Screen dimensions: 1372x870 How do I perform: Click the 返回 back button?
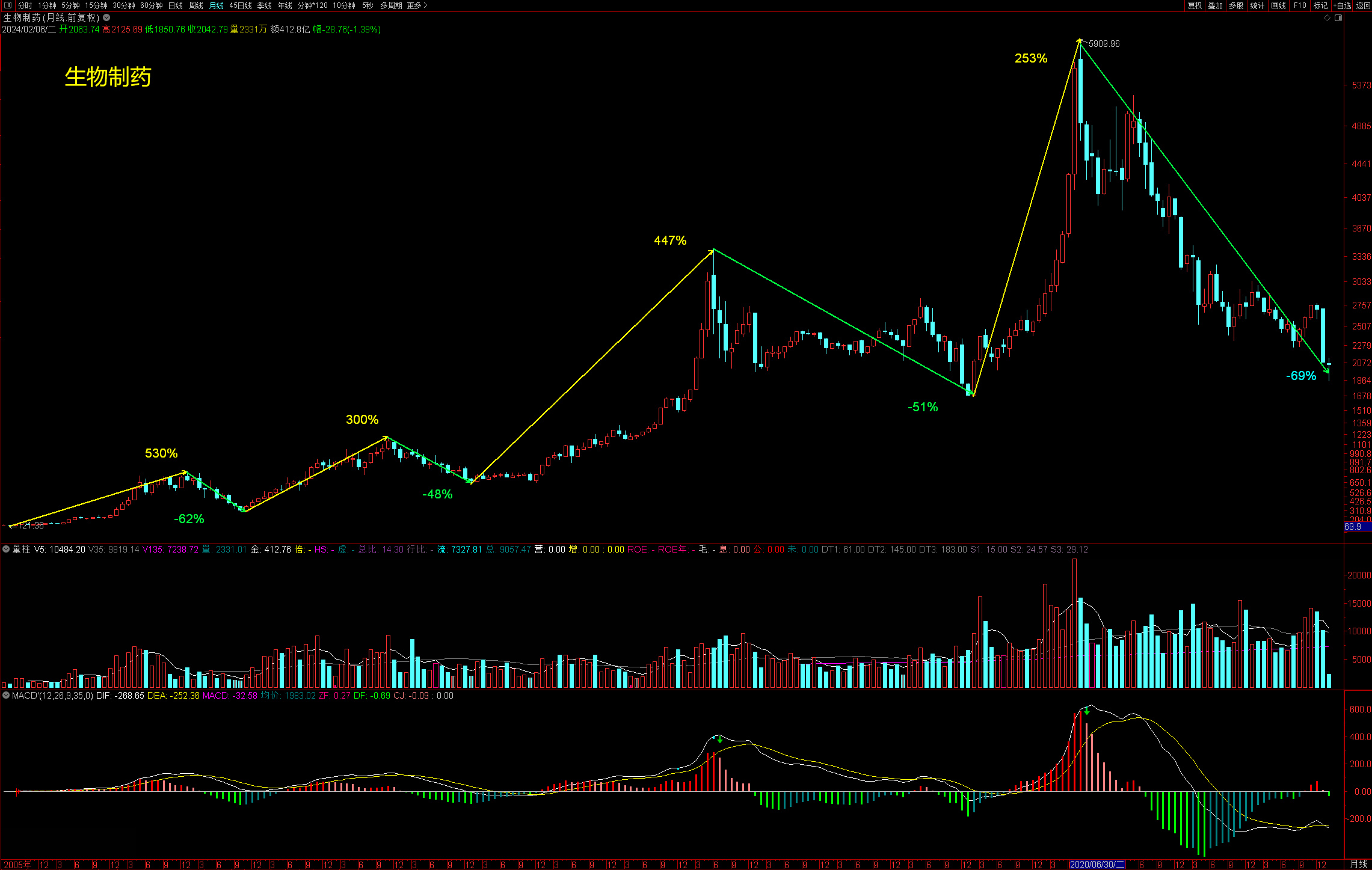pyautogui.click(x=1363, y=5)
